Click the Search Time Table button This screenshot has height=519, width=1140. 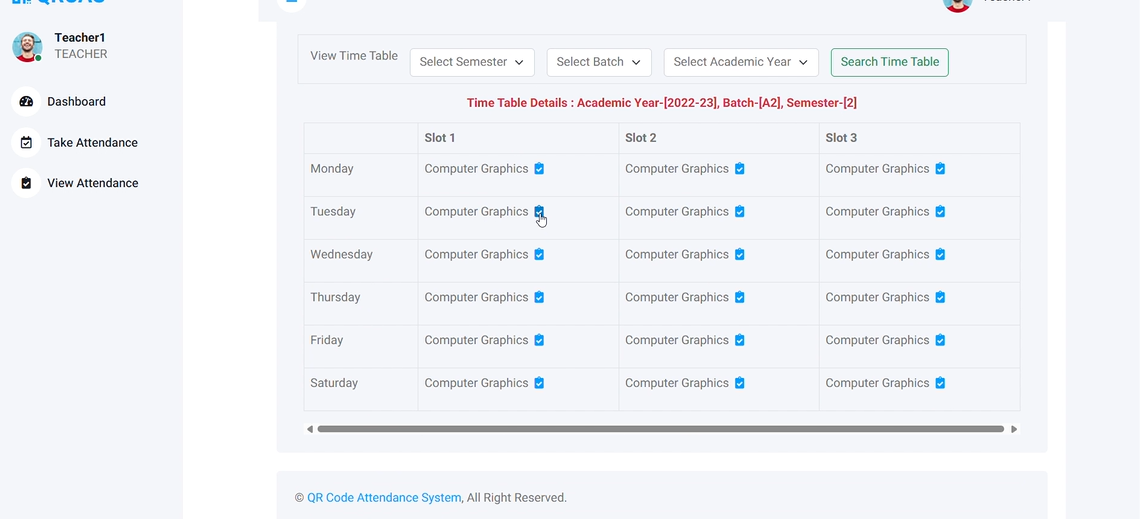pos(889,62)
